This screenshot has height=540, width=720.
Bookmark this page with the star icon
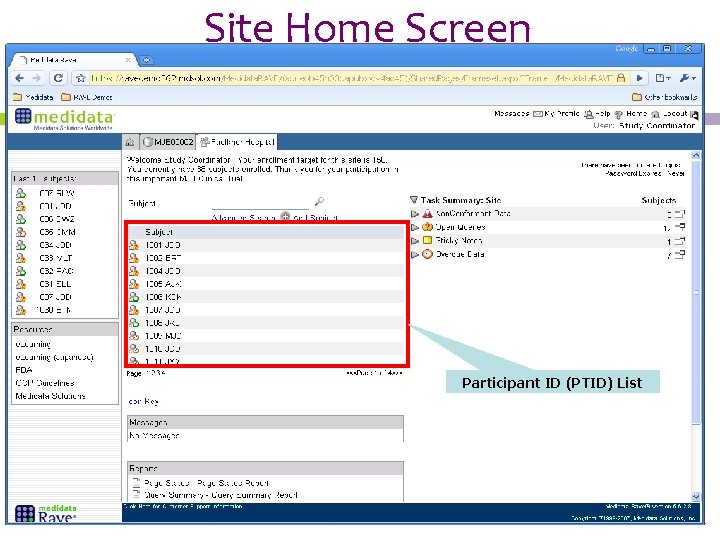coord(81,78)
